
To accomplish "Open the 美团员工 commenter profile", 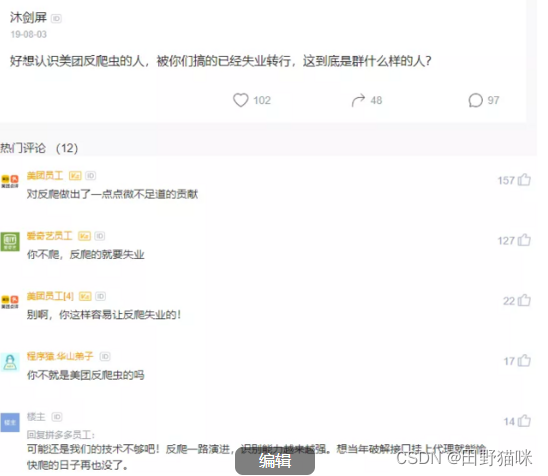I will tap(45, 175).
